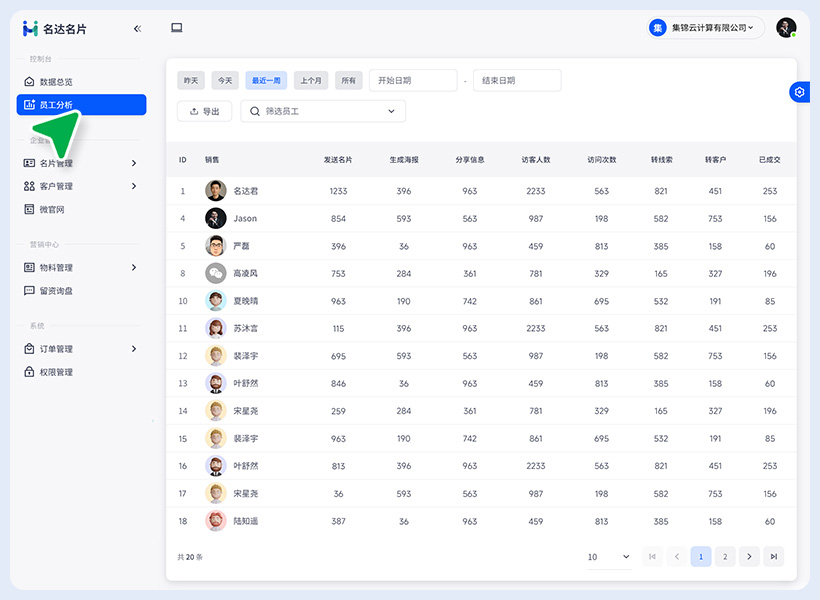Click the laptop screen icon in header

[x=177, y=28]
